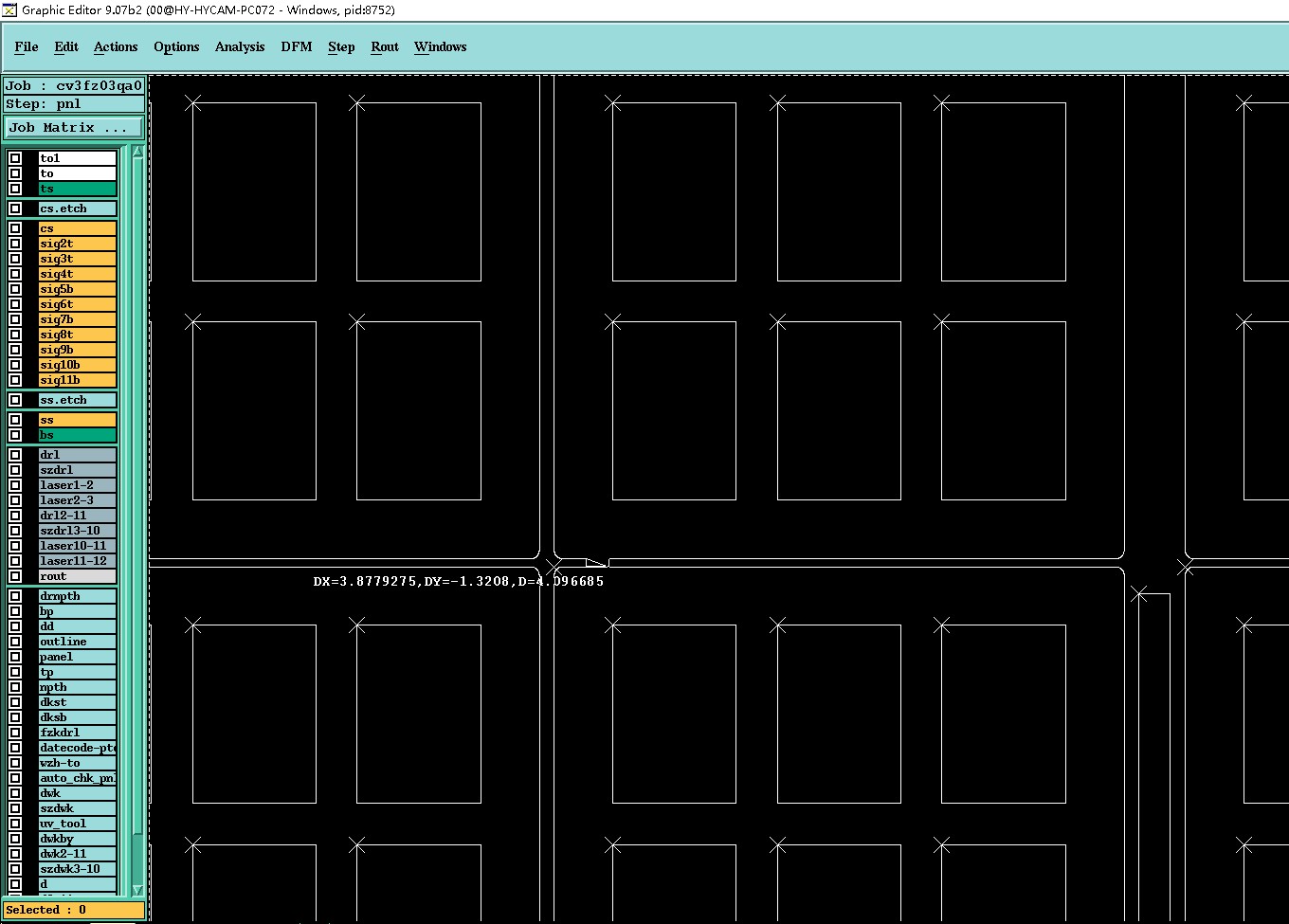
Task: Select layer name szdrl
Action: pos(78,470)
